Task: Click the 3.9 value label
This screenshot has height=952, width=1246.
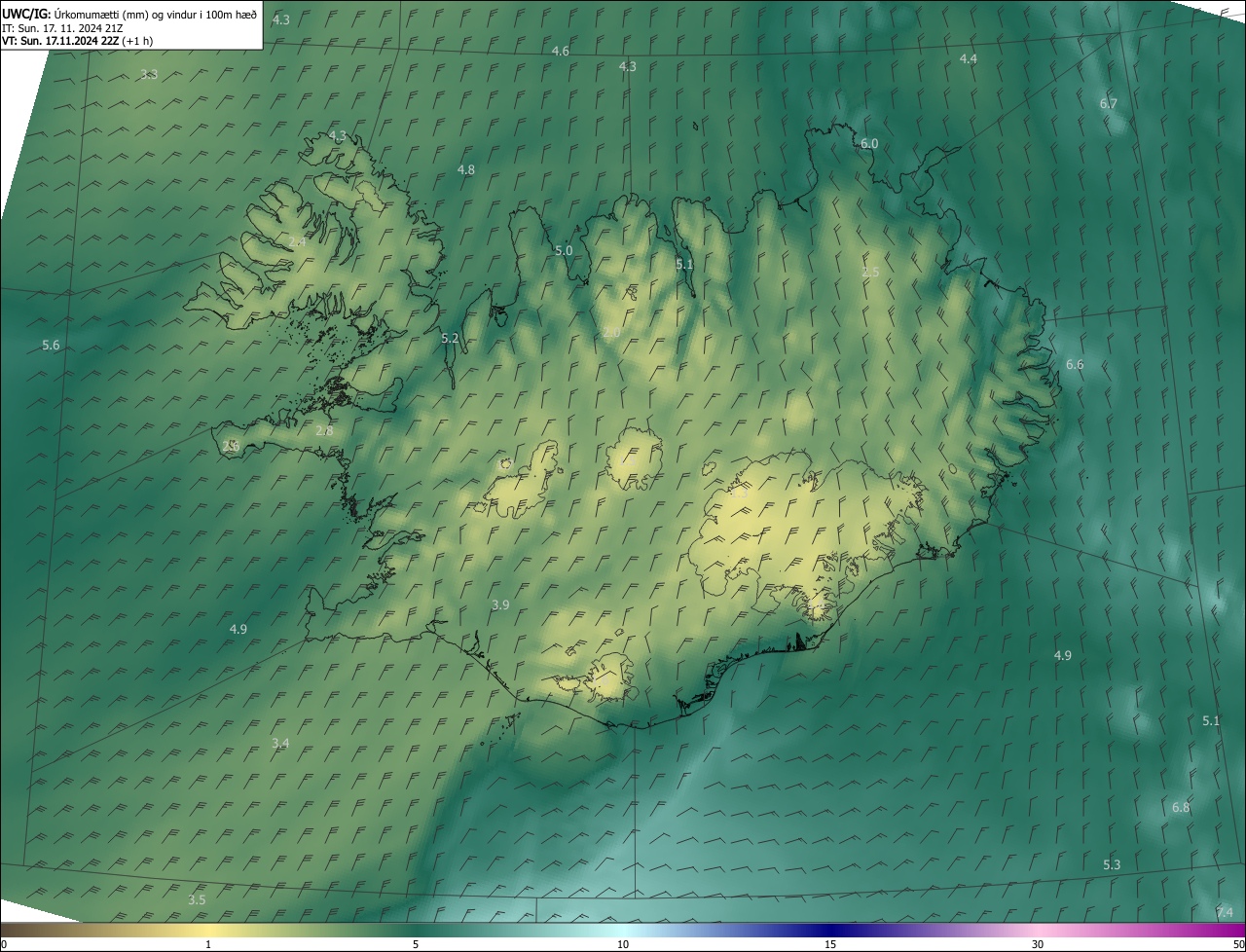Action: coord(500,605)
